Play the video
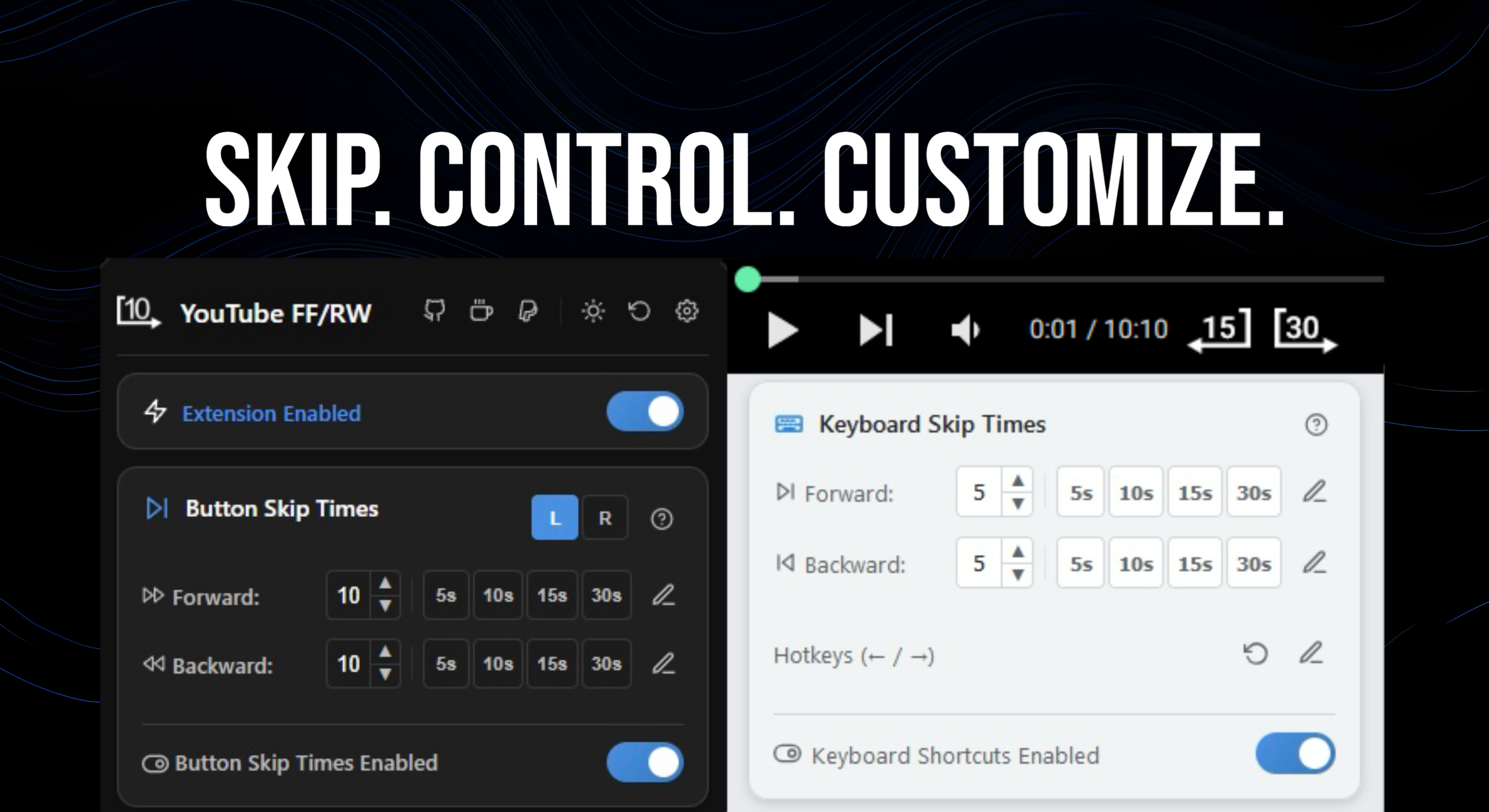This screenshot has width=1489, height=812. coord(782,330)
